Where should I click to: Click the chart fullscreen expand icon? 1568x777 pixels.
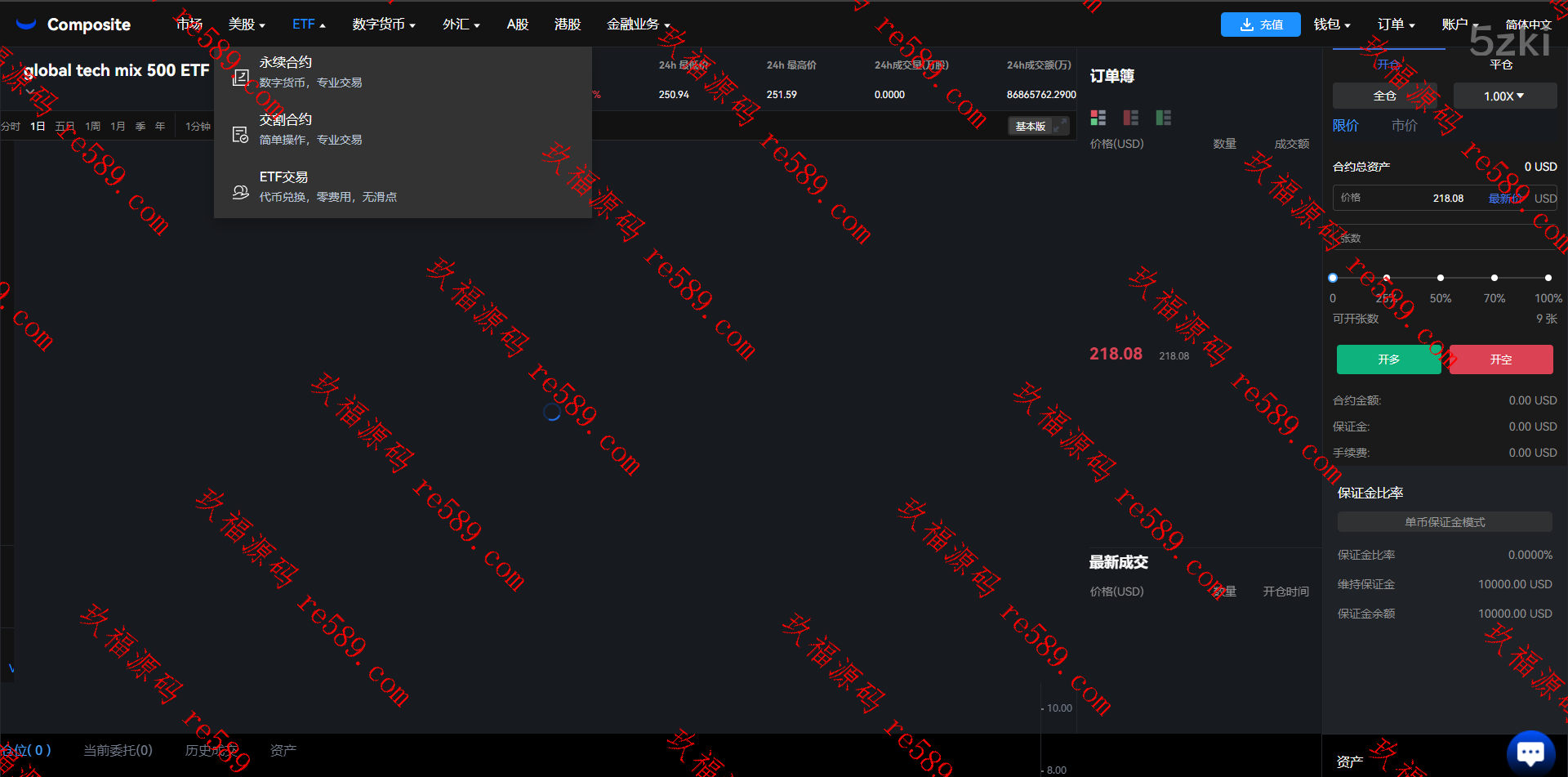1059,126
